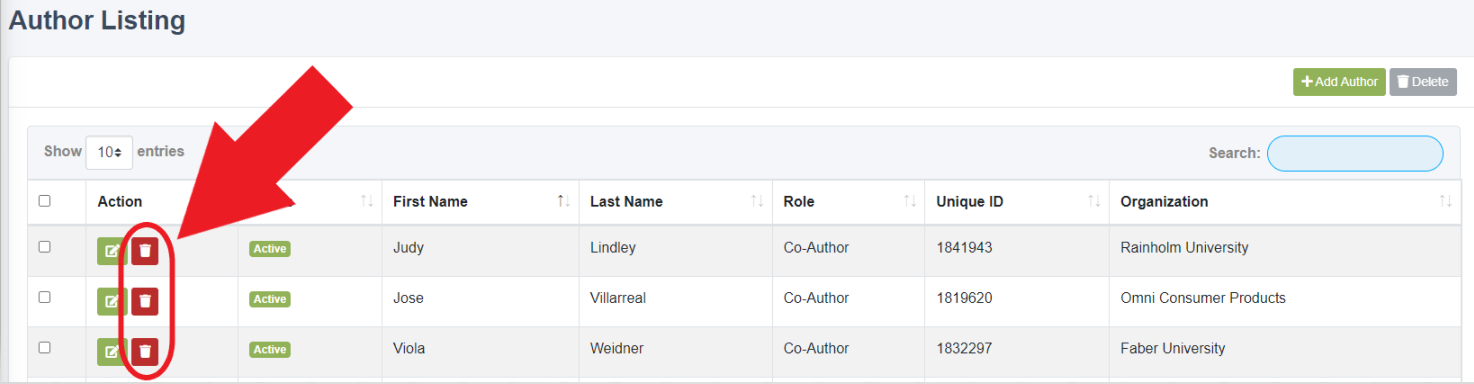The width and height of the screenshot is (1474, 384).
Task: Delete Viola Weidner using the red trash icon
Action: pyautogui.click(x=145, y=350)
